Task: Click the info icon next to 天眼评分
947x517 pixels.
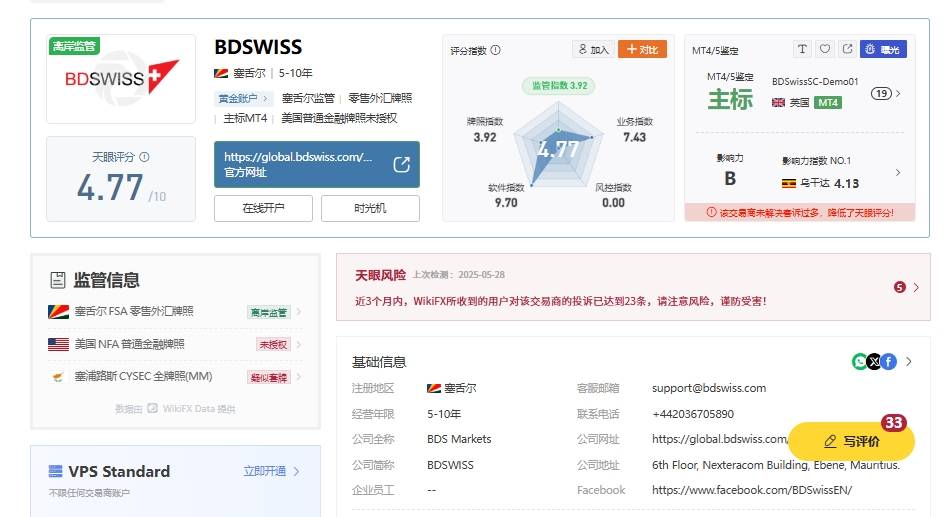Action: coord(144,157)
